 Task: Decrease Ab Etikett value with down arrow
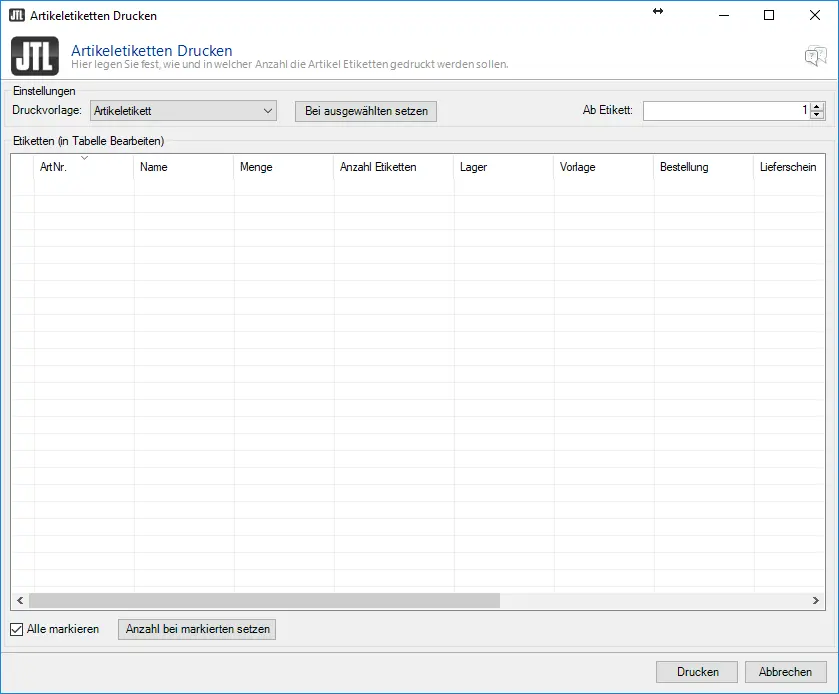(x=817, y=115)
